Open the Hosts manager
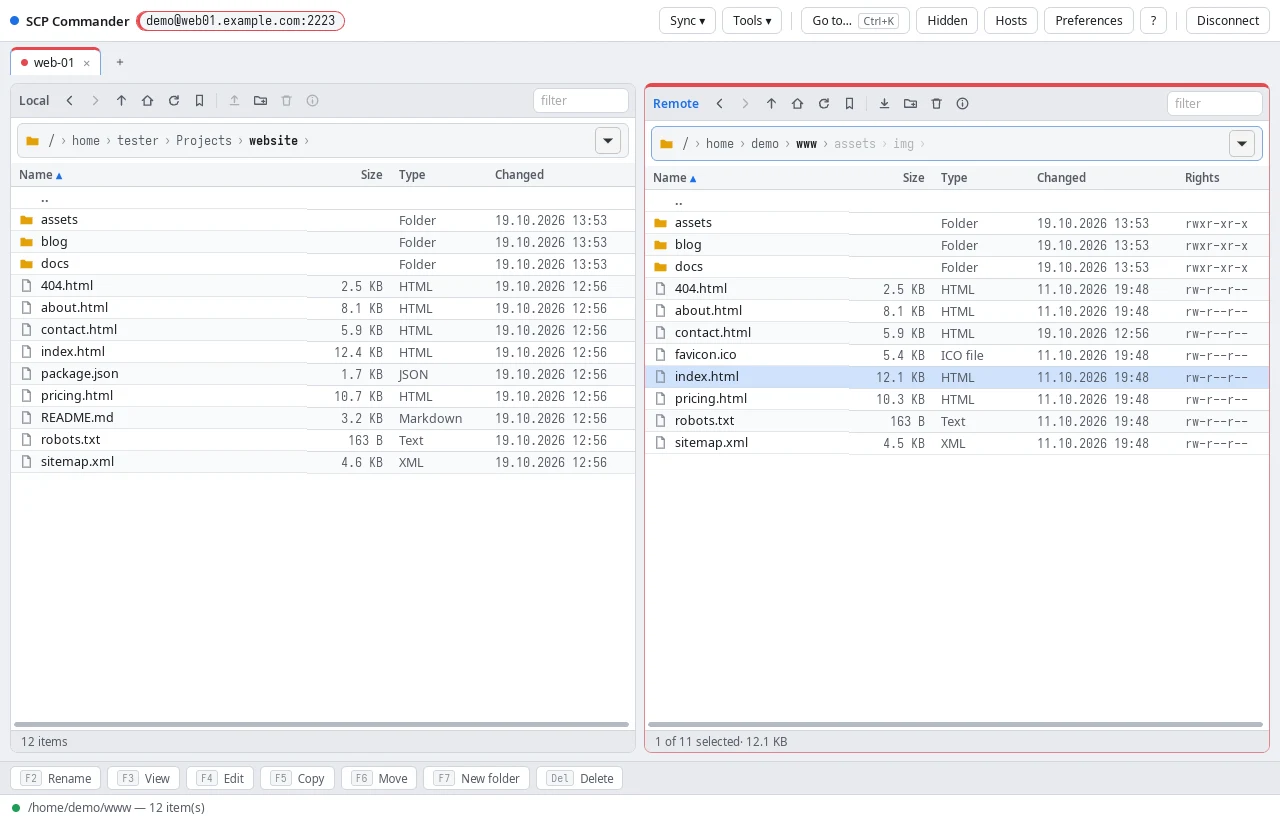Image resolution: width=1280 pixels, height=820 pixels. pyautogui.click(x=1011, y=21)
